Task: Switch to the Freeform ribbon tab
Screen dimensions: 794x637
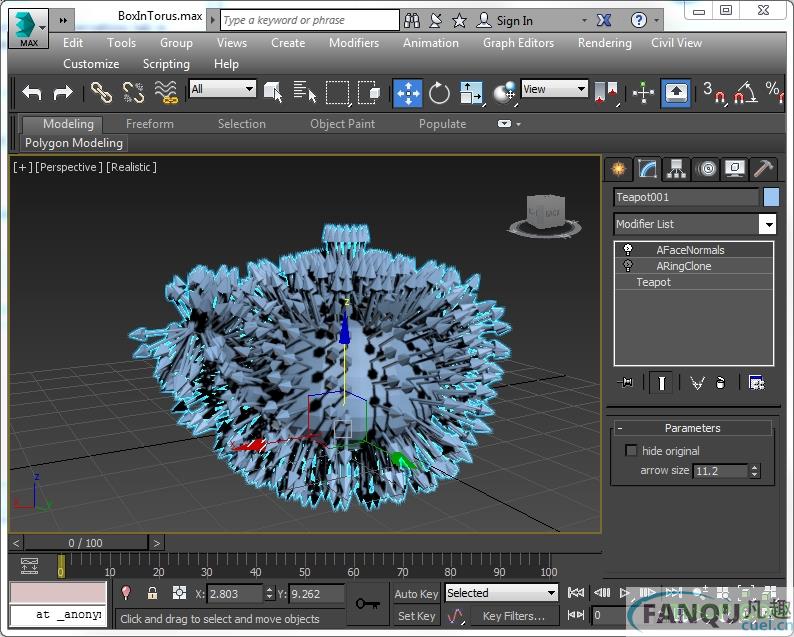Action: (149, 124)
